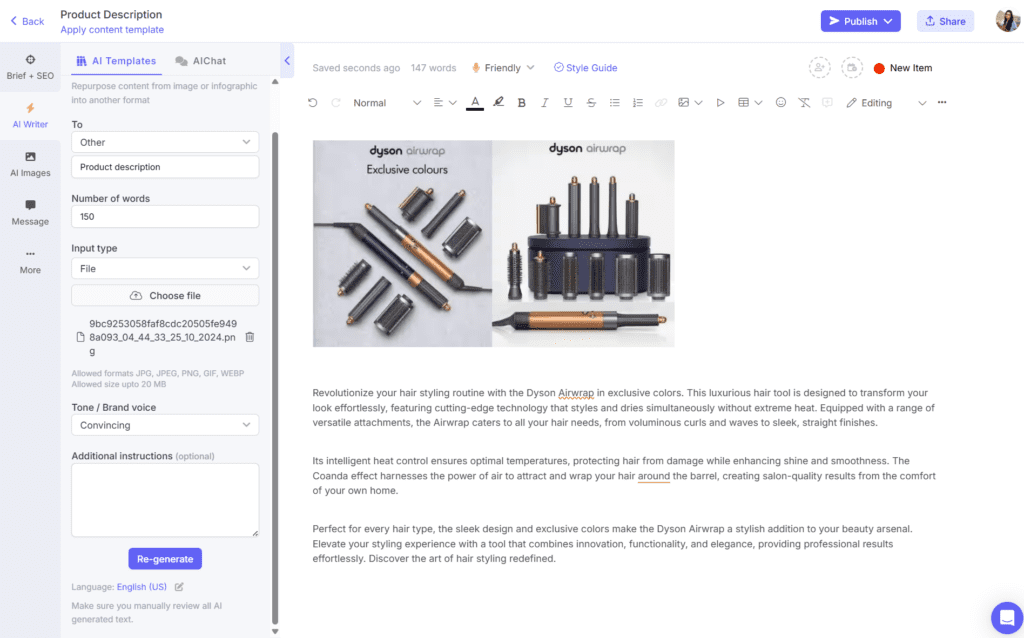Delete the uploaded PNG file
This screenshot has height=638, width=1024.
point(250,338)
